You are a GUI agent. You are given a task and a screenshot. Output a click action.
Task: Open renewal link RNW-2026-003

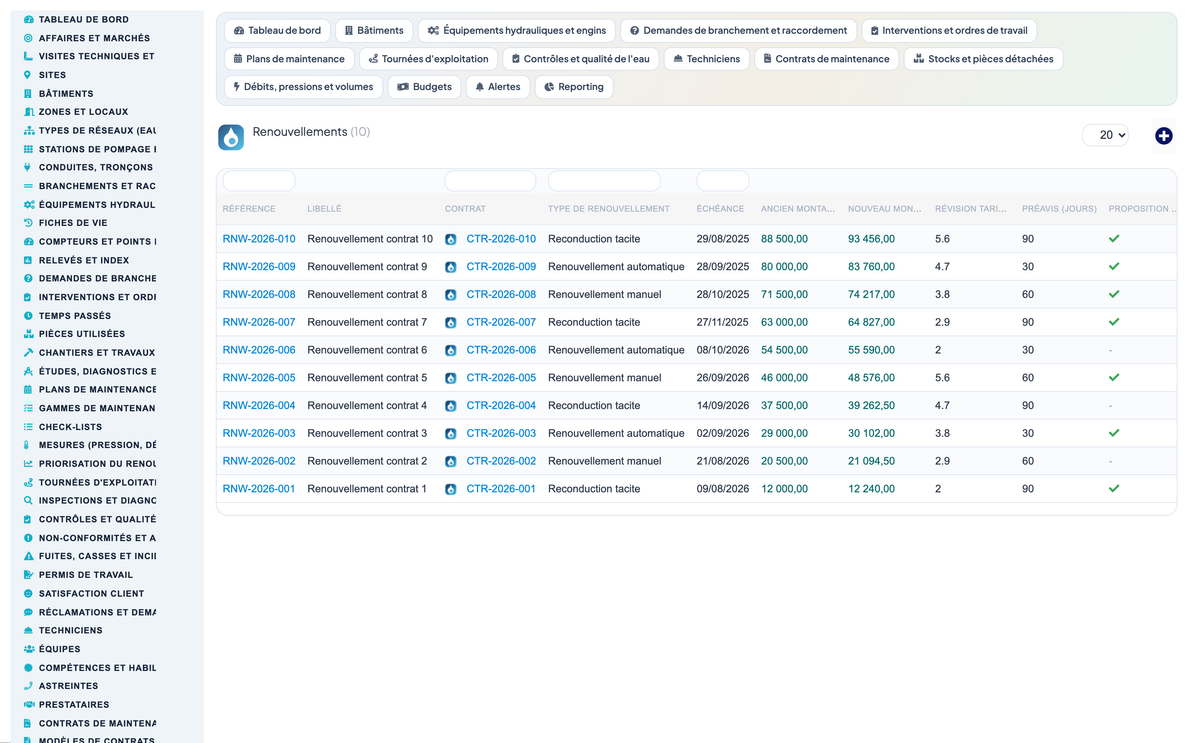click(x=259, y=434)
